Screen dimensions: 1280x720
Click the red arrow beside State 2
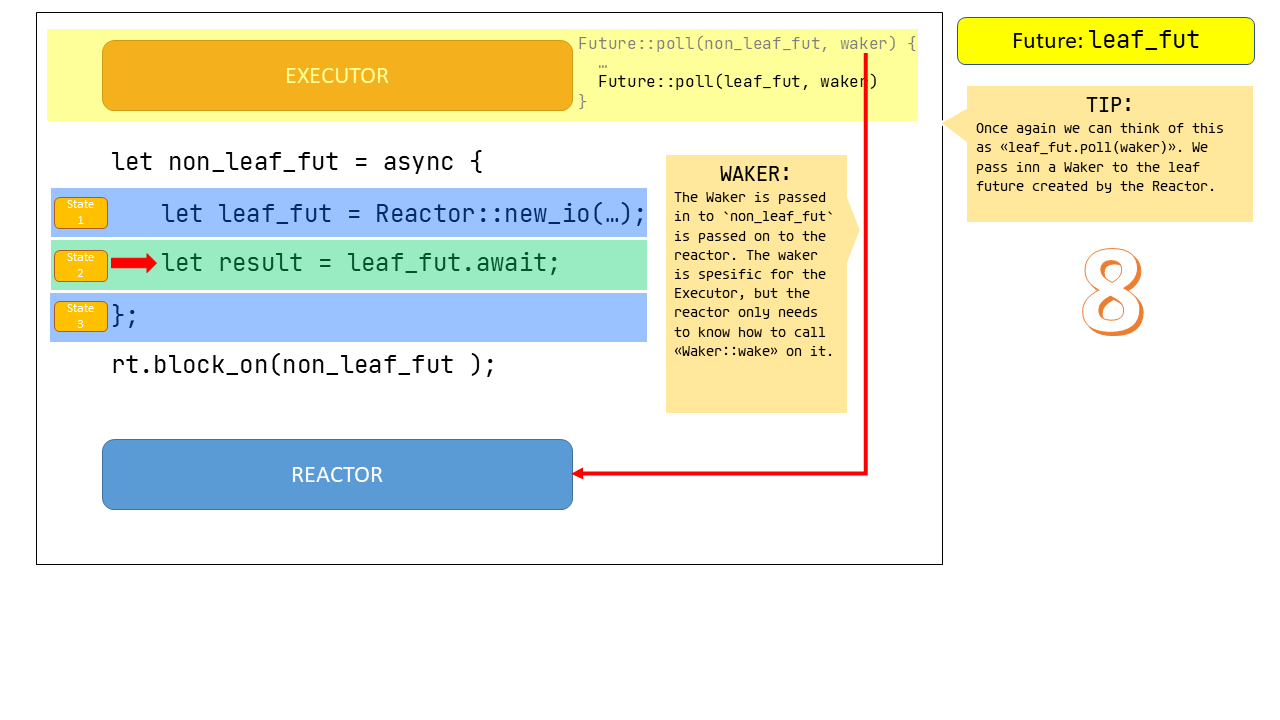133,263
